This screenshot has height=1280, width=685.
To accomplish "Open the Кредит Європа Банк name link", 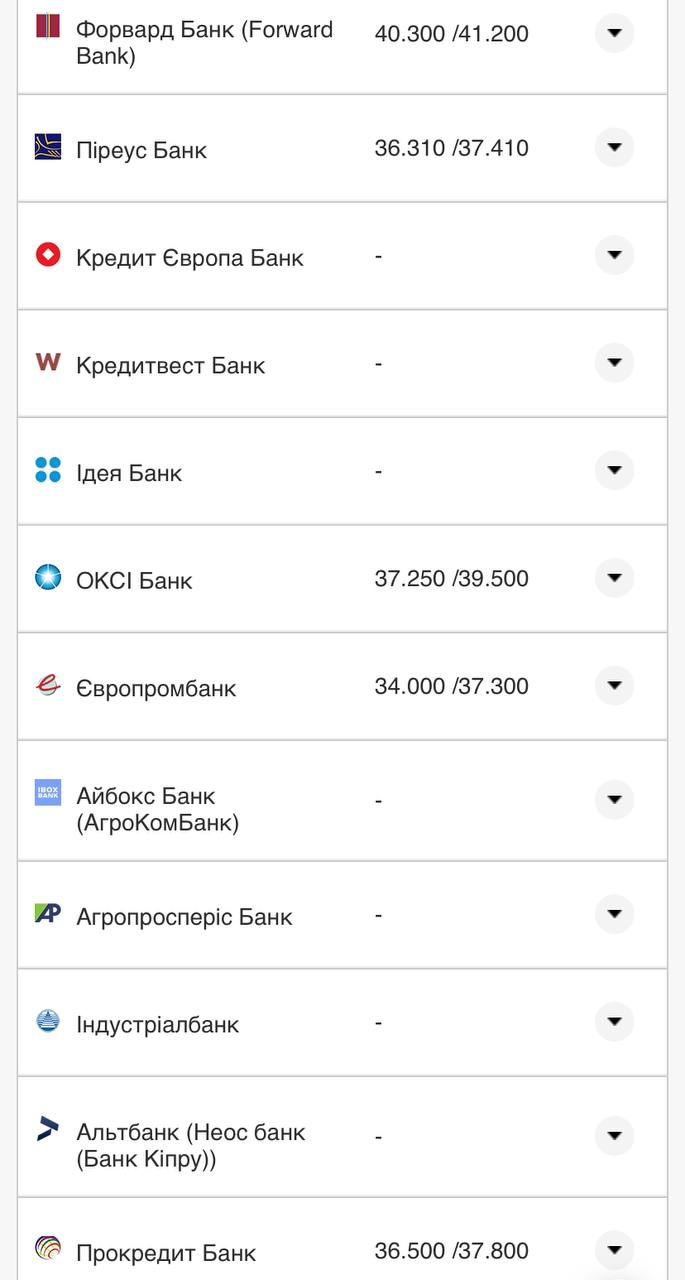I will click(189, 258).
